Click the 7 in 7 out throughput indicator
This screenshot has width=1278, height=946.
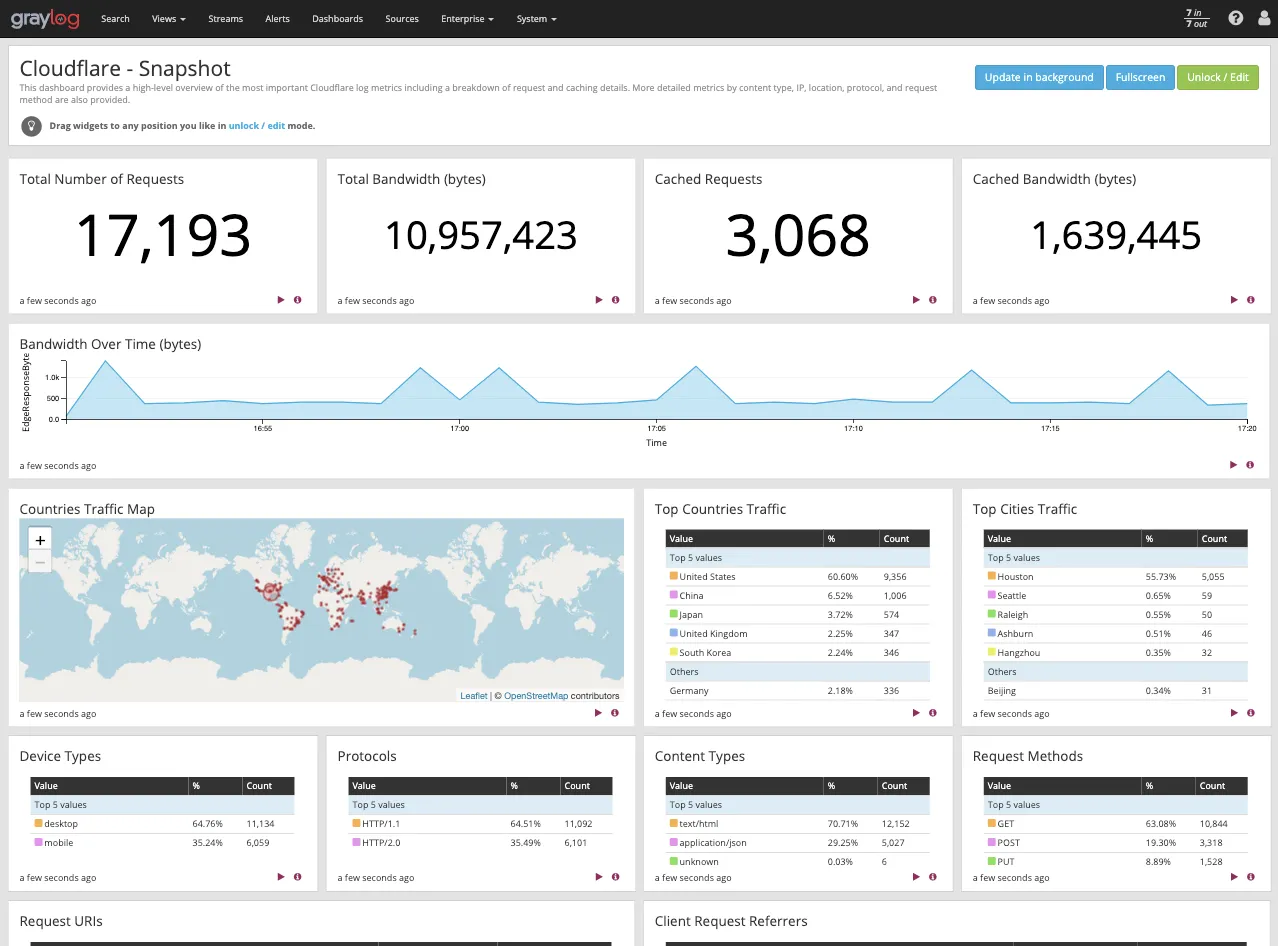point(1196,18)
